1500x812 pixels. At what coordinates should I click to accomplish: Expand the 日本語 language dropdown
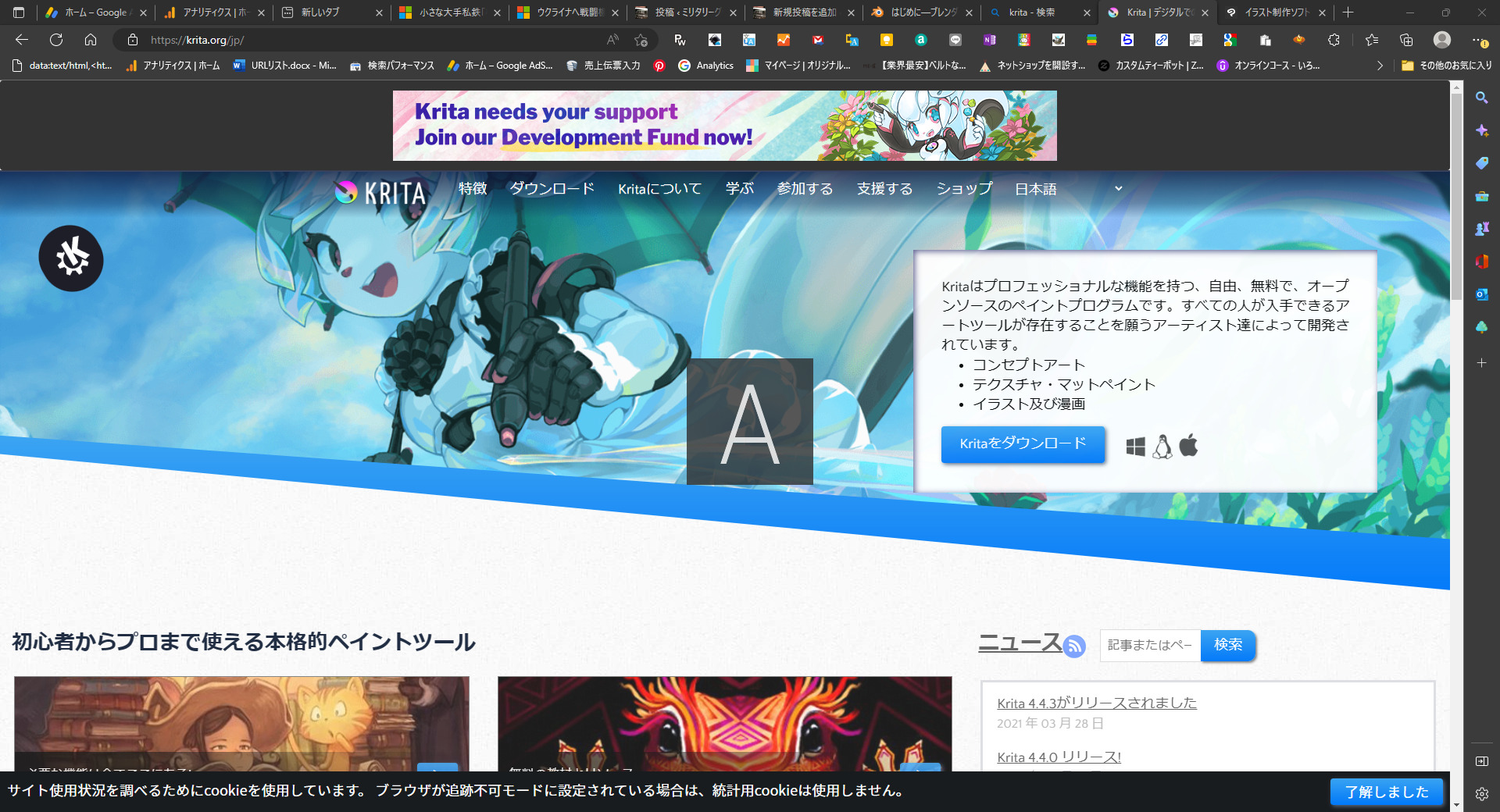(1068, 189)
